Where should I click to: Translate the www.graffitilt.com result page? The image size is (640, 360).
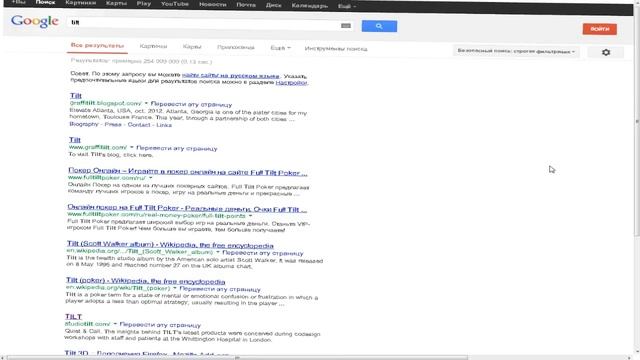point(176,149)
